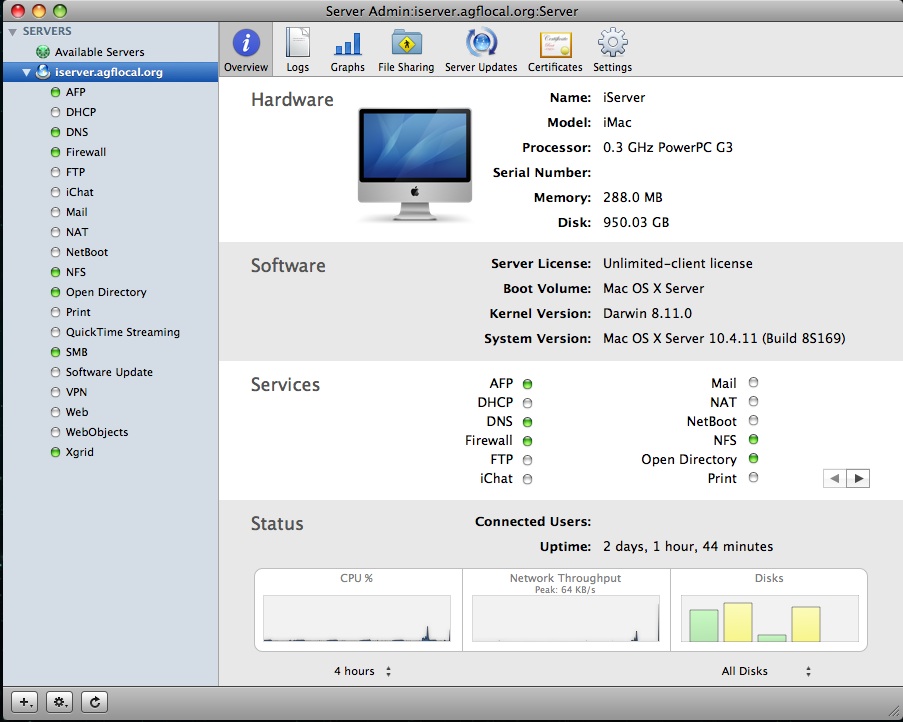Image resolution: width=903 pixels, height=722 pixels.
Task: Click Mail status light in Services
Action: (x=753, y=382)
